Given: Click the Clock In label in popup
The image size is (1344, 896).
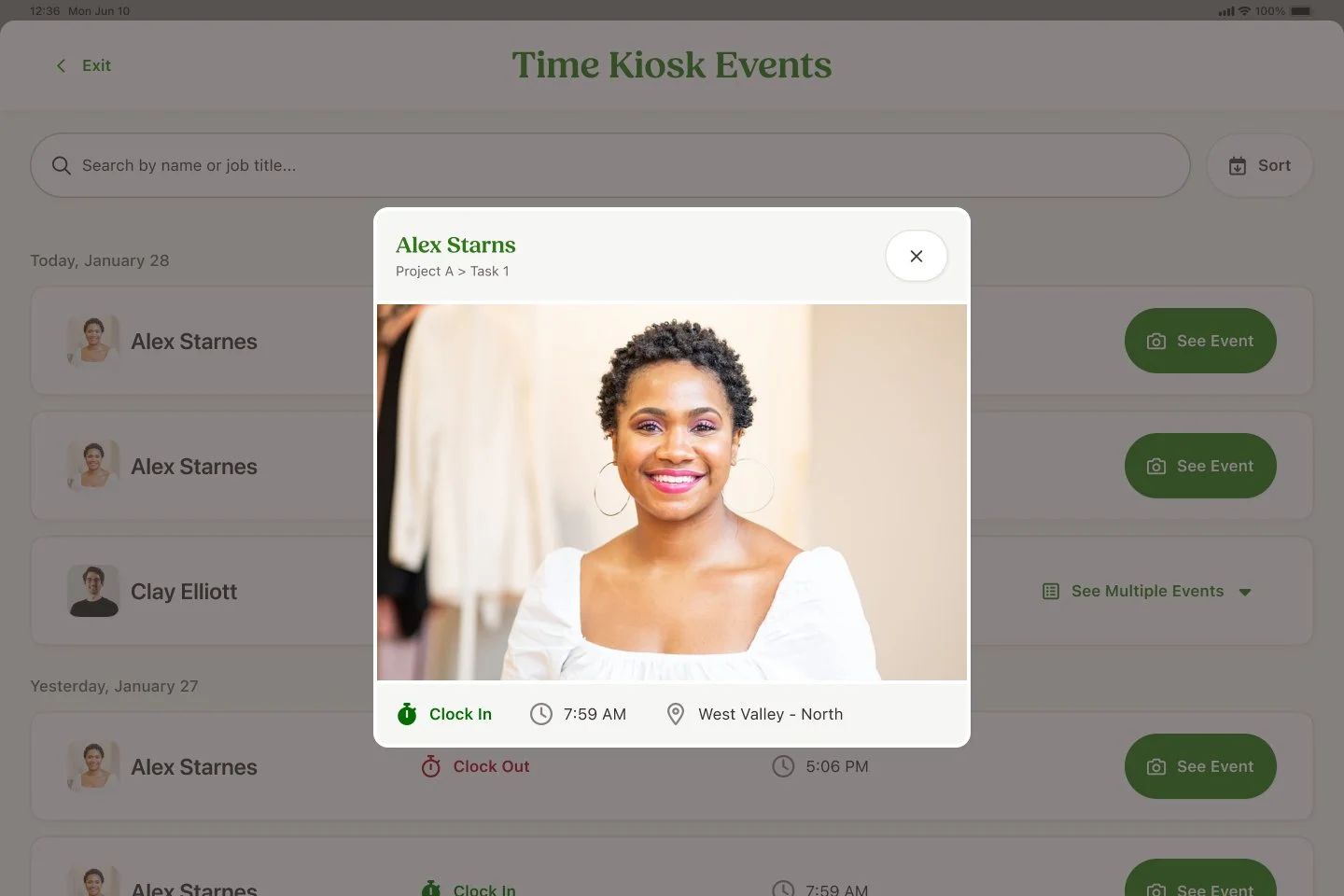Looking at the screenshot, I should pos(460,714).
